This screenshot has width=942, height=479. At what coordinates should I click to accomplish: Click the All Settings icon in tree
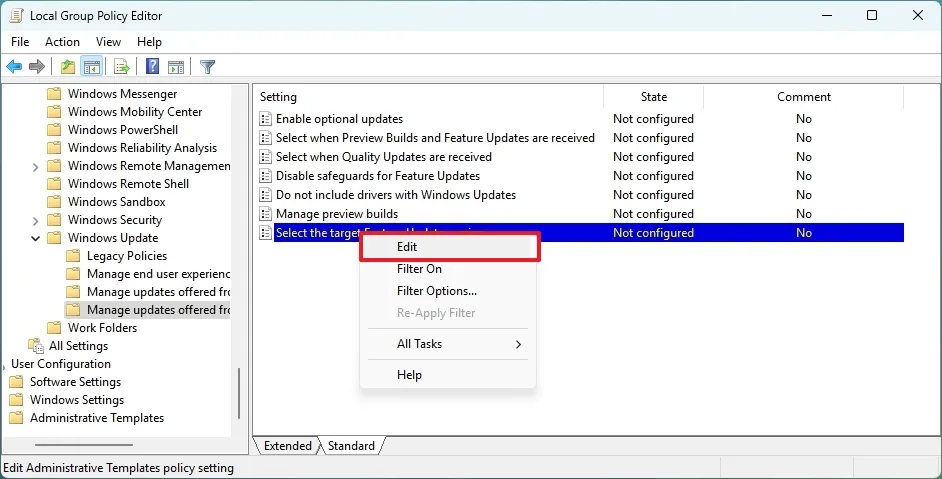click(36, 346)
